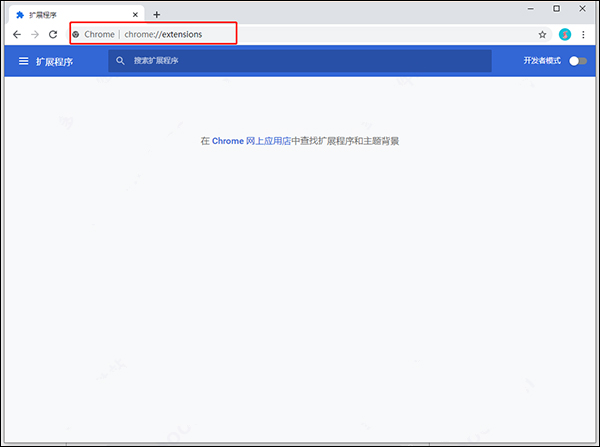Open the user profile avatar
This screenshot has height=447, width=600.
coord(565,34)
